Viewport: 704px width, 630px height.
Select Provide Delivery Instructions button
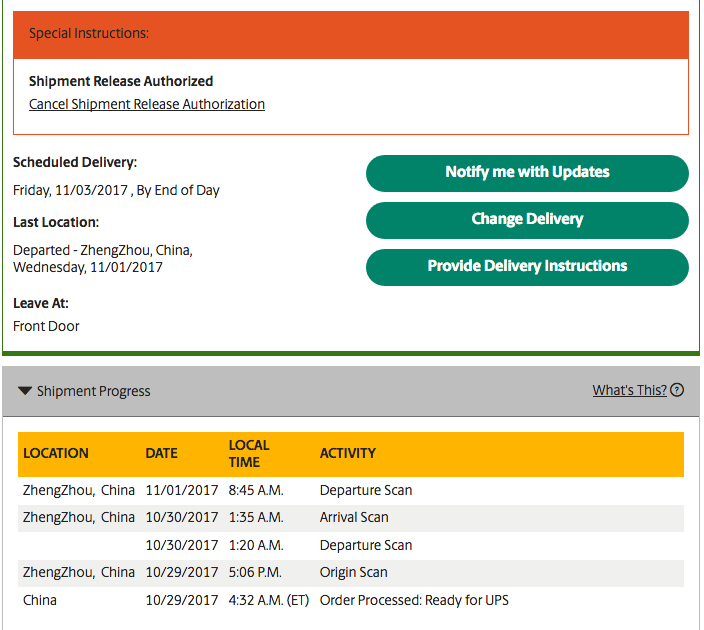(527, 267)
